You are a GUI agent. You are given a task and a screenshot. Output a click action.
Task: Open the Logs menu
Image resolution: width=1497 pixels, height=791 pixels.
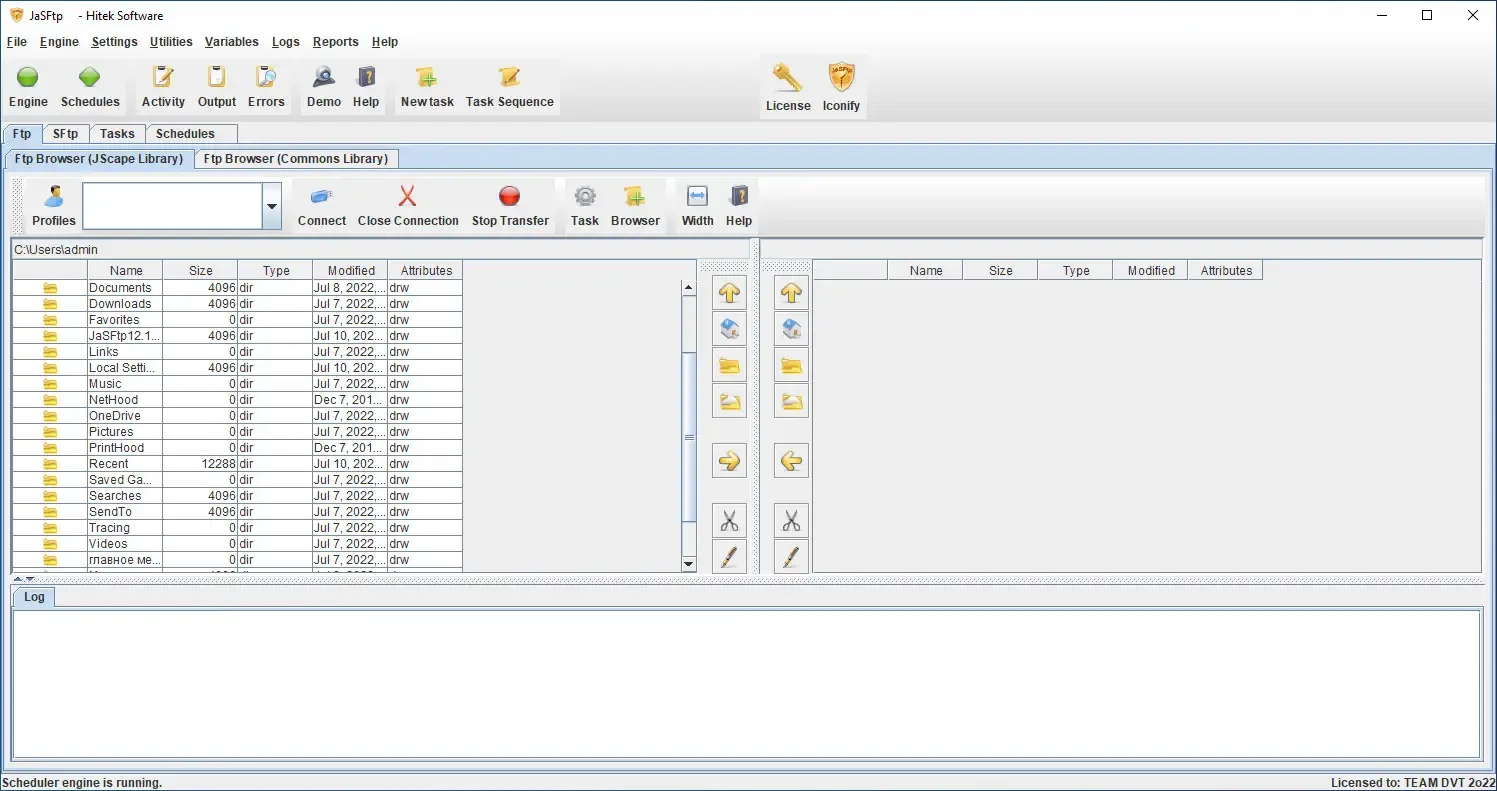point(286,42)
